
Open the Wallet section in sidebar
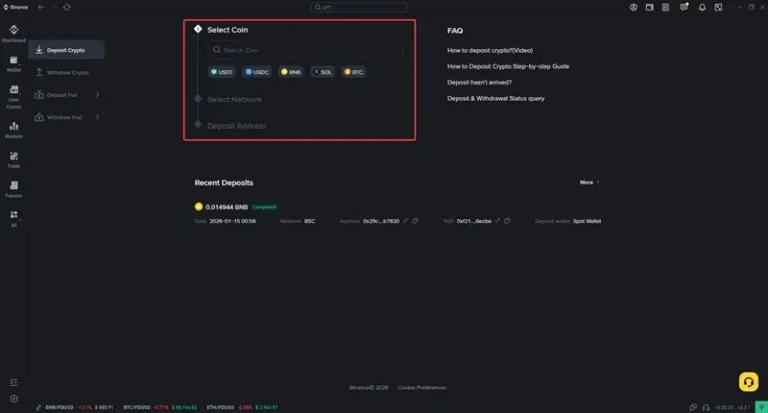pos(14,64)
